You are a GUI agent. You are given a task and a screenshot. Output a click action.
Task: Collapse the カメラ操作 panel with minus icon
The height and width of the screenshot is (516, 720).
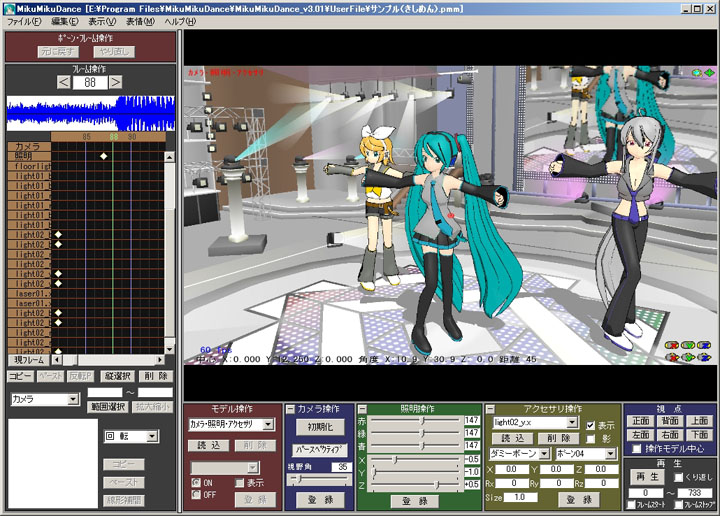[x=290, y=409]
